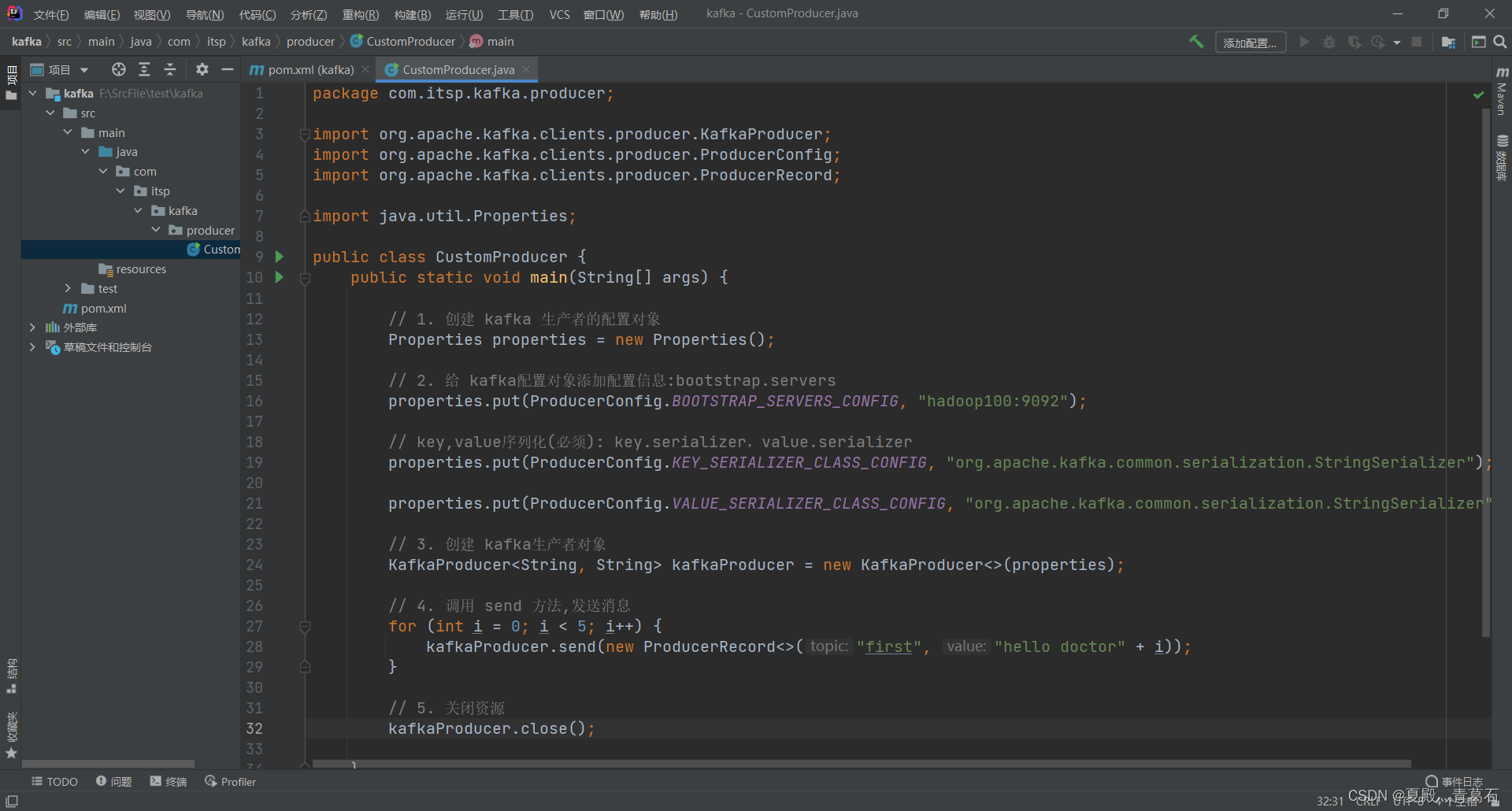Fold the import block at line 3
The width and height of the screenshot is (1512, 811).
click(x=305, y=135)
